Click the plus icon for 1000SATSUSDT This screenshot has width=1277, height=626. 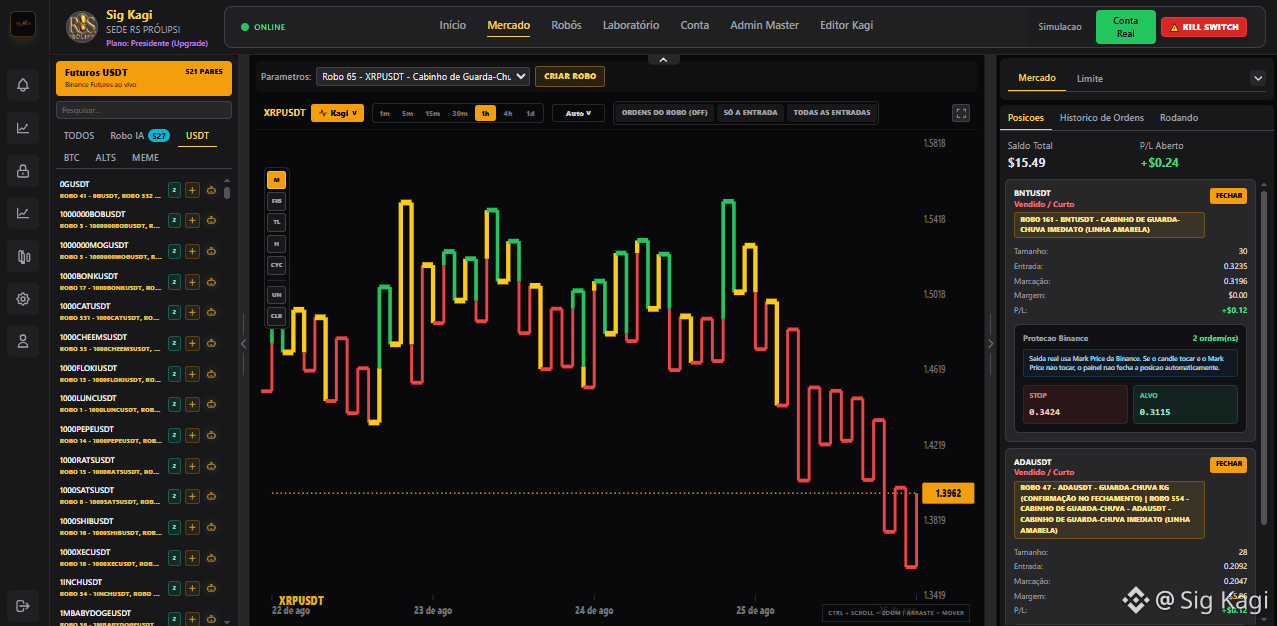[193, 496]
